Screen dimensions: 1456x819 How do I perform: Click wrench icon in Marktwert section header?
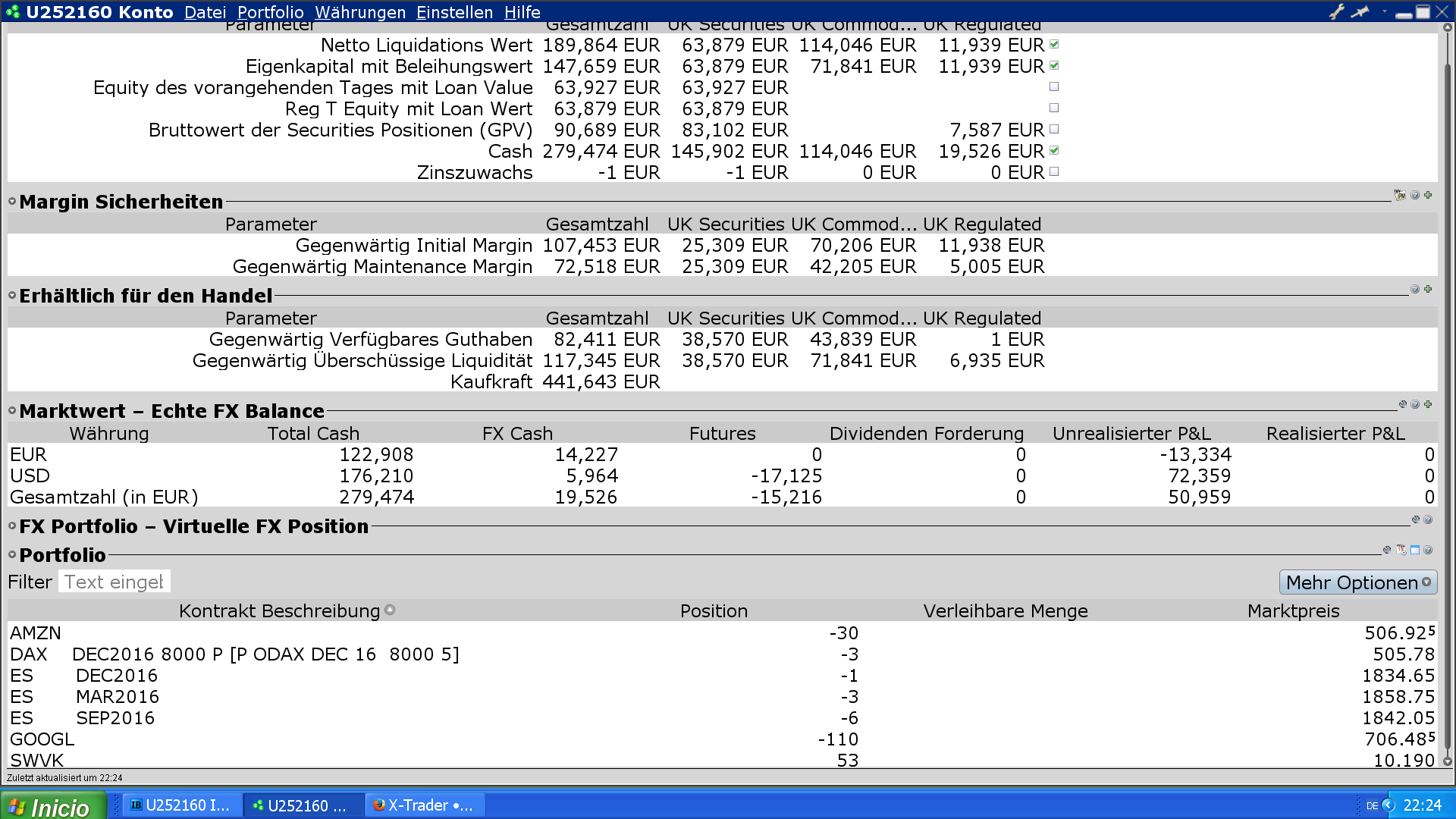1403,404
